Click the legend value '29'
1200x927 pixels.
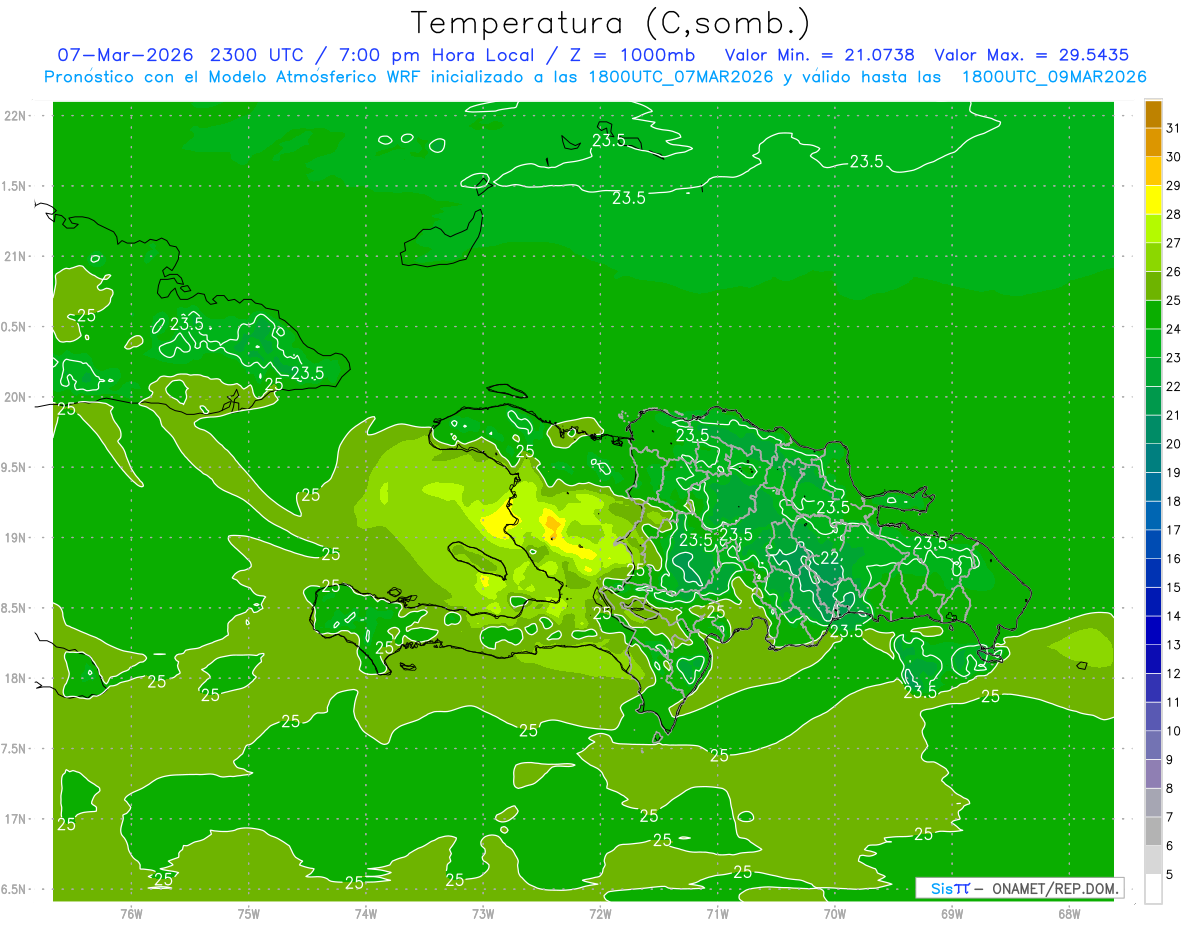pyautogui.click(x=1174, y=186)
